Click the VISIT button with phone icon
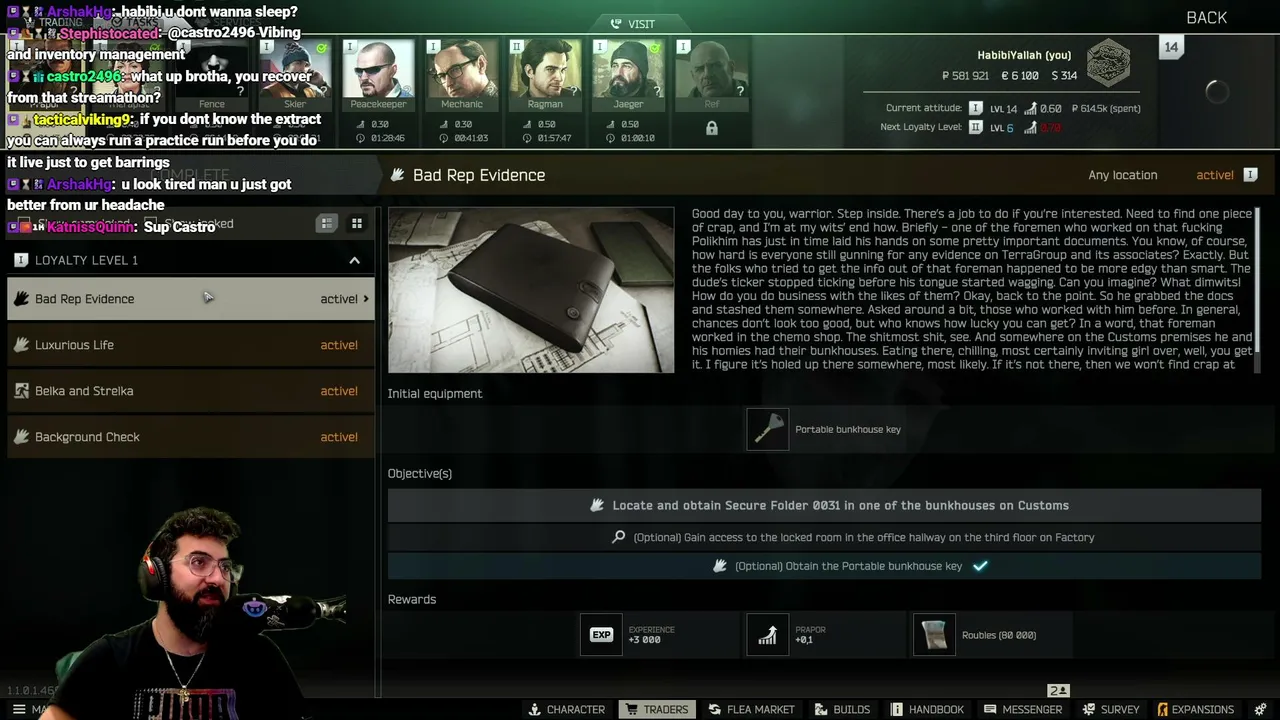Screen dimensions: 1280x720 [631, 24]
